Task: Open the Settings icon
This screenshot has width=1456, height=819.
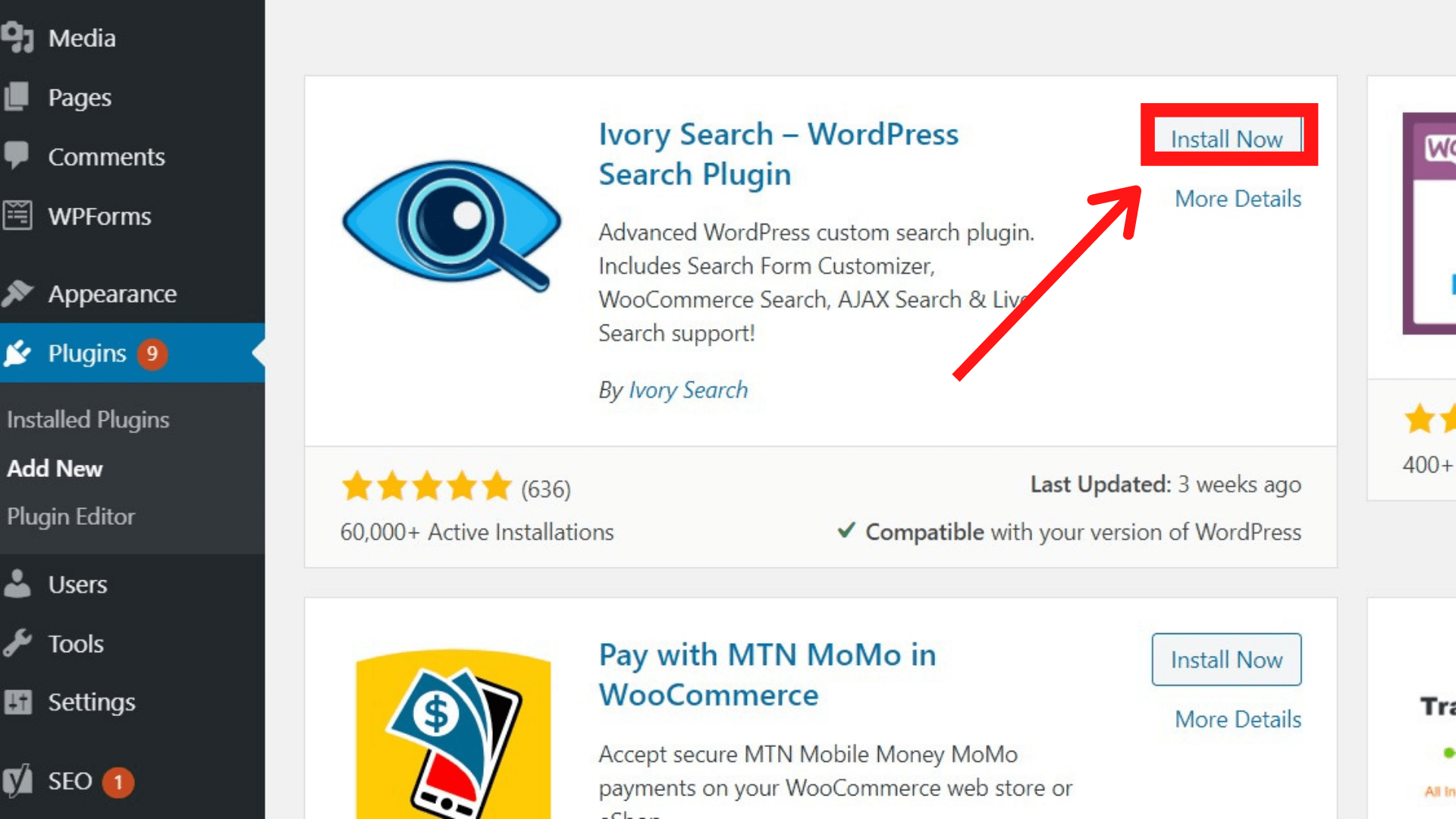Action: pyautogui.click(x=18, y=702)
